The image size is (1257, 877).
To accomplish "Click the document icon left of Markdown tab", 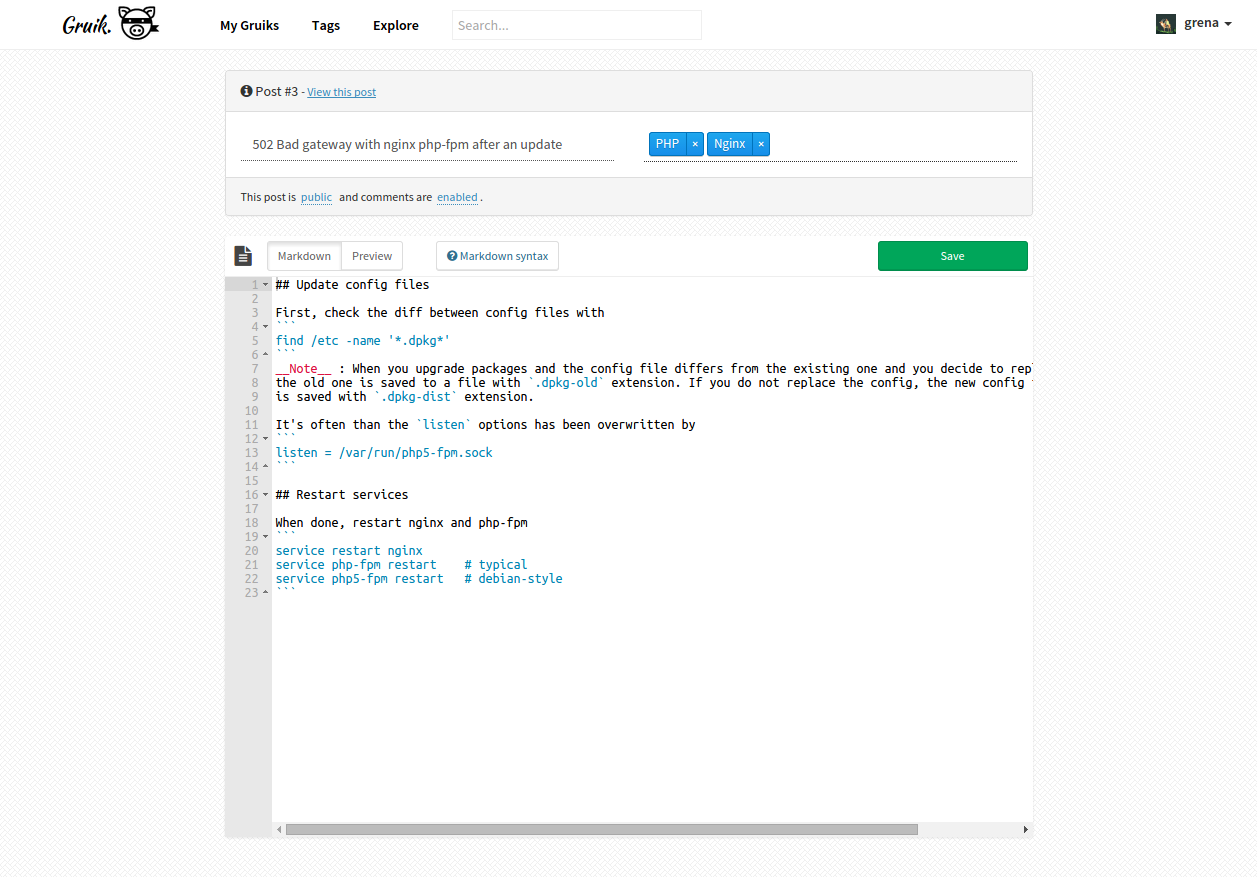I will [243, 256].
